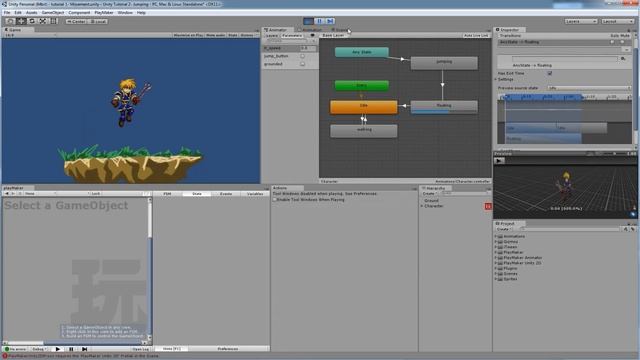Open the GameObject menu
Image resolution: width=640 pixels, height=360 pixels.
[53, 13]
